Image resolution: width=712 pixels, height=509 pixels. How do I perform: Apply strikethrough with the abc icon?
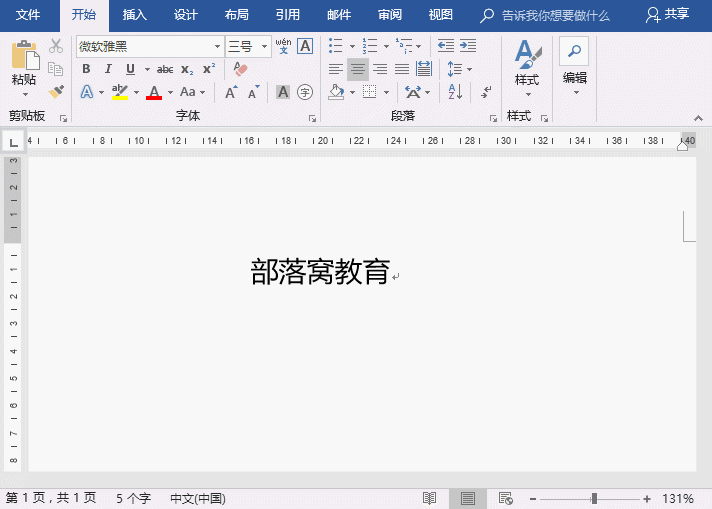[165, 69]
